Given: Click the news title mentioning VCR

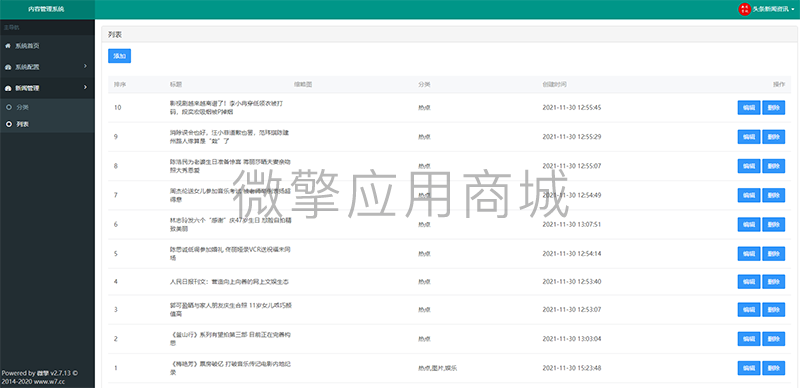Looking at the screenshot, I should [230, 254].
